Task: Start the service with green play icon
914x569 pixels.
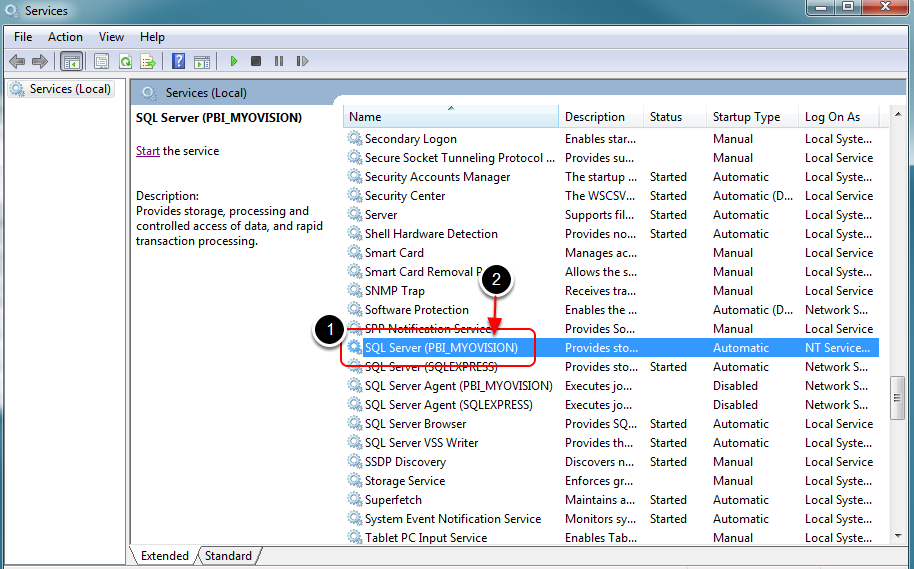Action: [234, 61]
